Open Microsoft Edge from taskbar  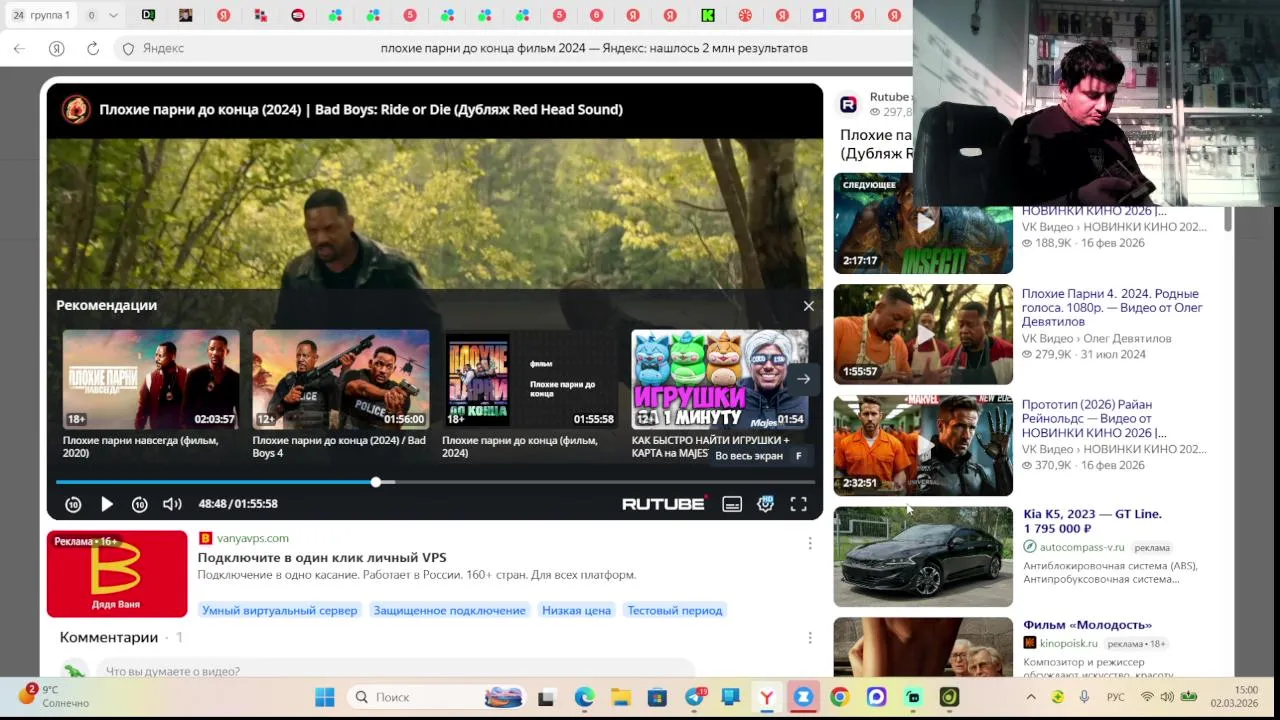584,697
